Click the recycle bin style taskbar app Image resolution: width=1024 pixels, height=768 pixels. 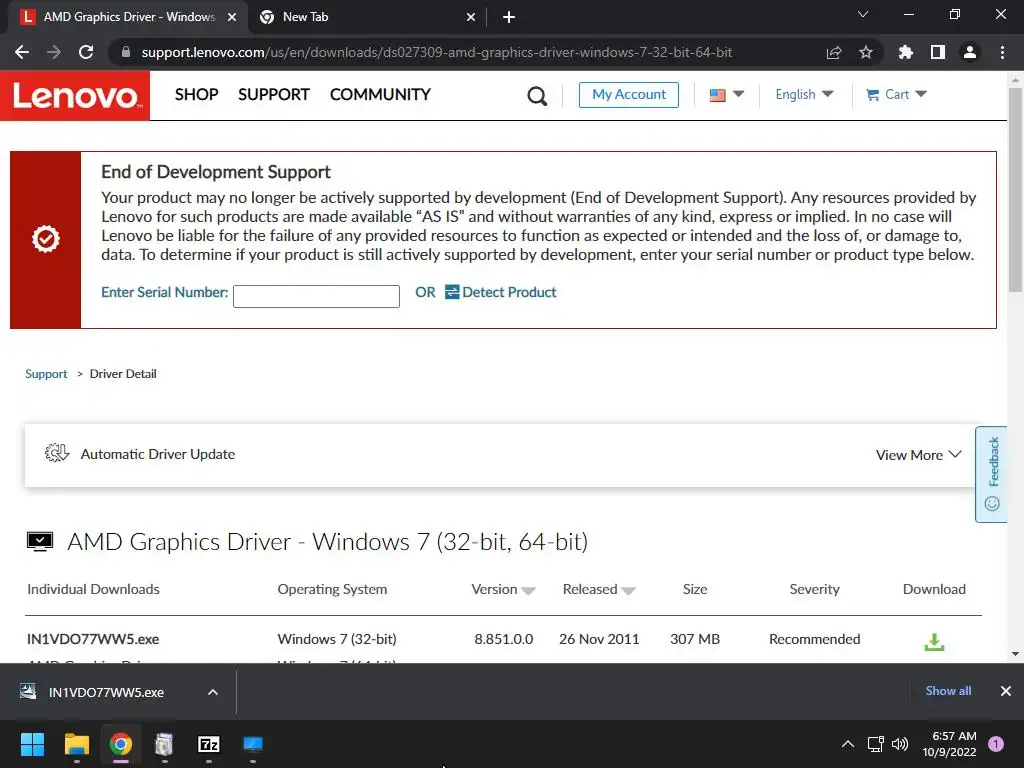pos(164,744)
